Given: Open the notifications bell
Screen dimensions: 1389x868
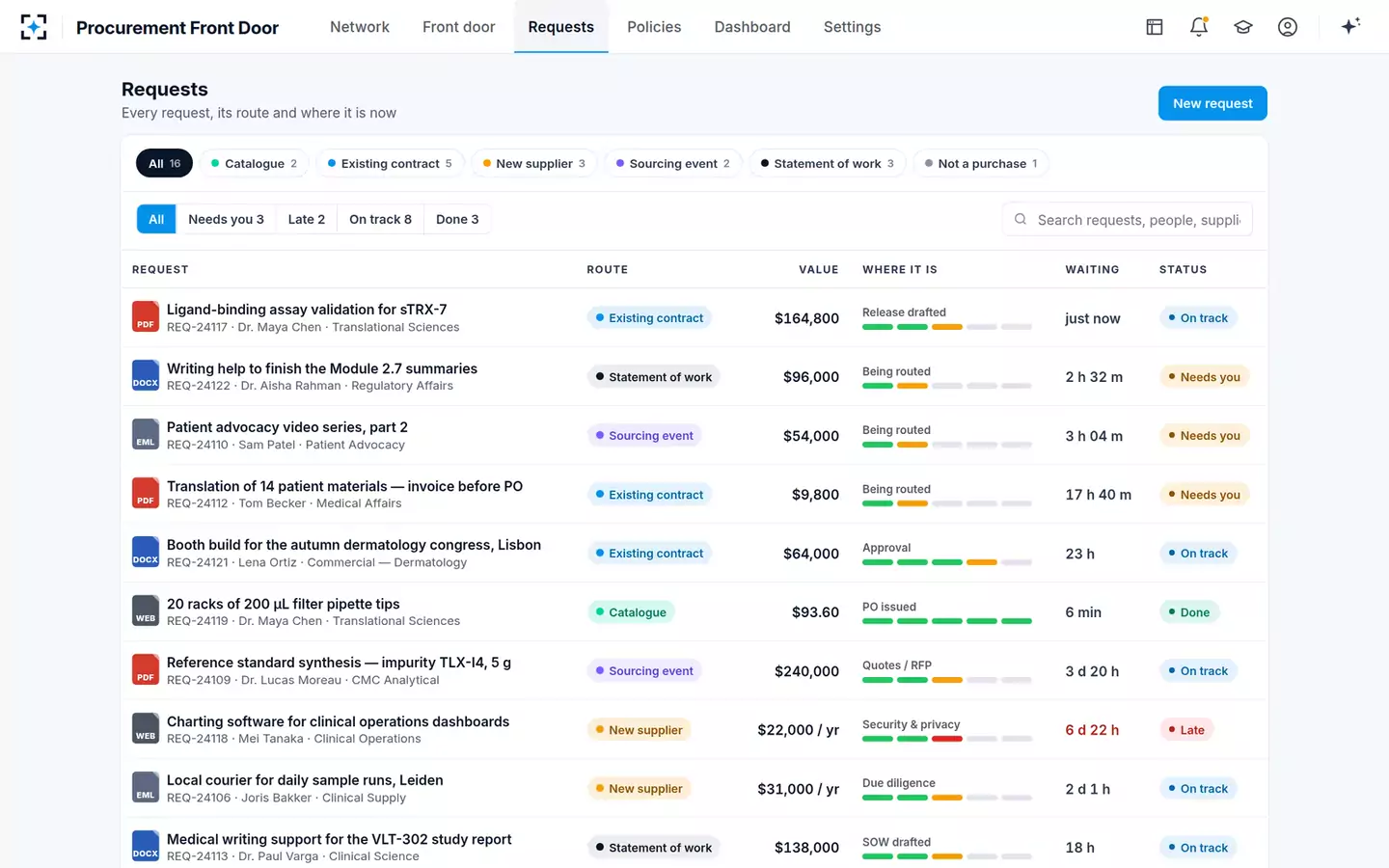Looking at the screenshot, I should (1199, 27).
